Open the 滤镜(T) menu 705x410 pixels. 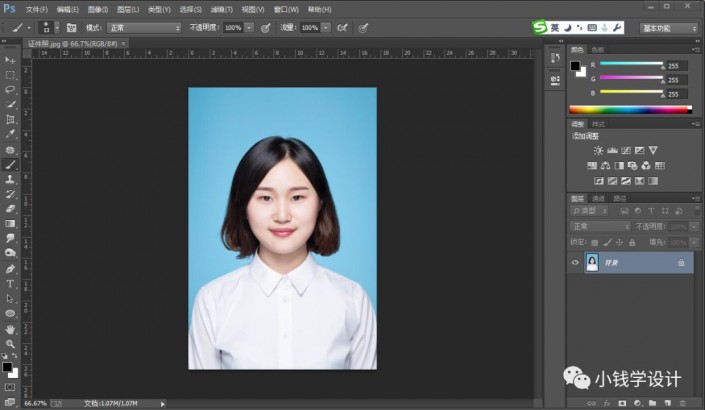222,9
